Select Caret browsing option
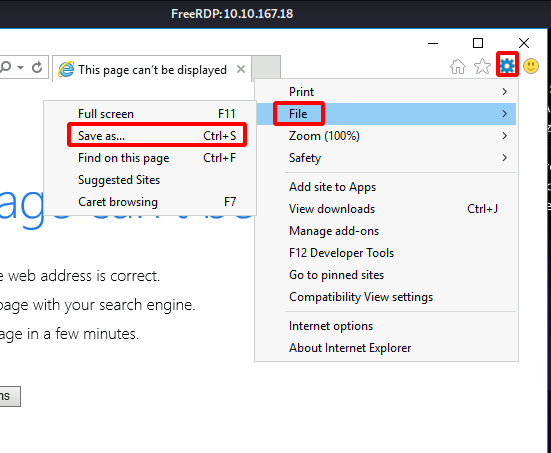This screenshot has height=453, width=551. pos(150,202)
